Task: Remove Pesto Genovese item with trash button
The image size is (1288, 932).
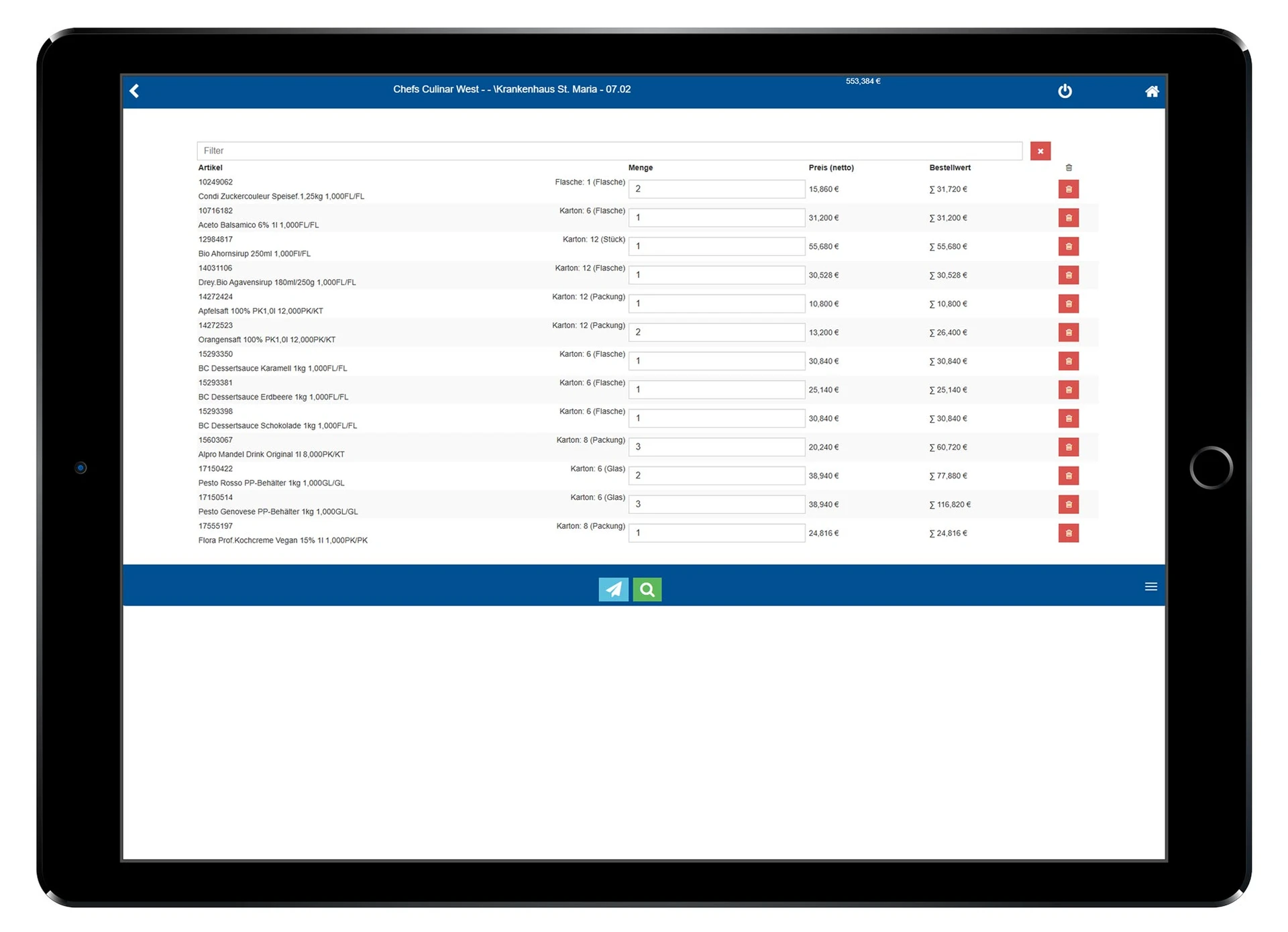Action: tap(1068, 505)
